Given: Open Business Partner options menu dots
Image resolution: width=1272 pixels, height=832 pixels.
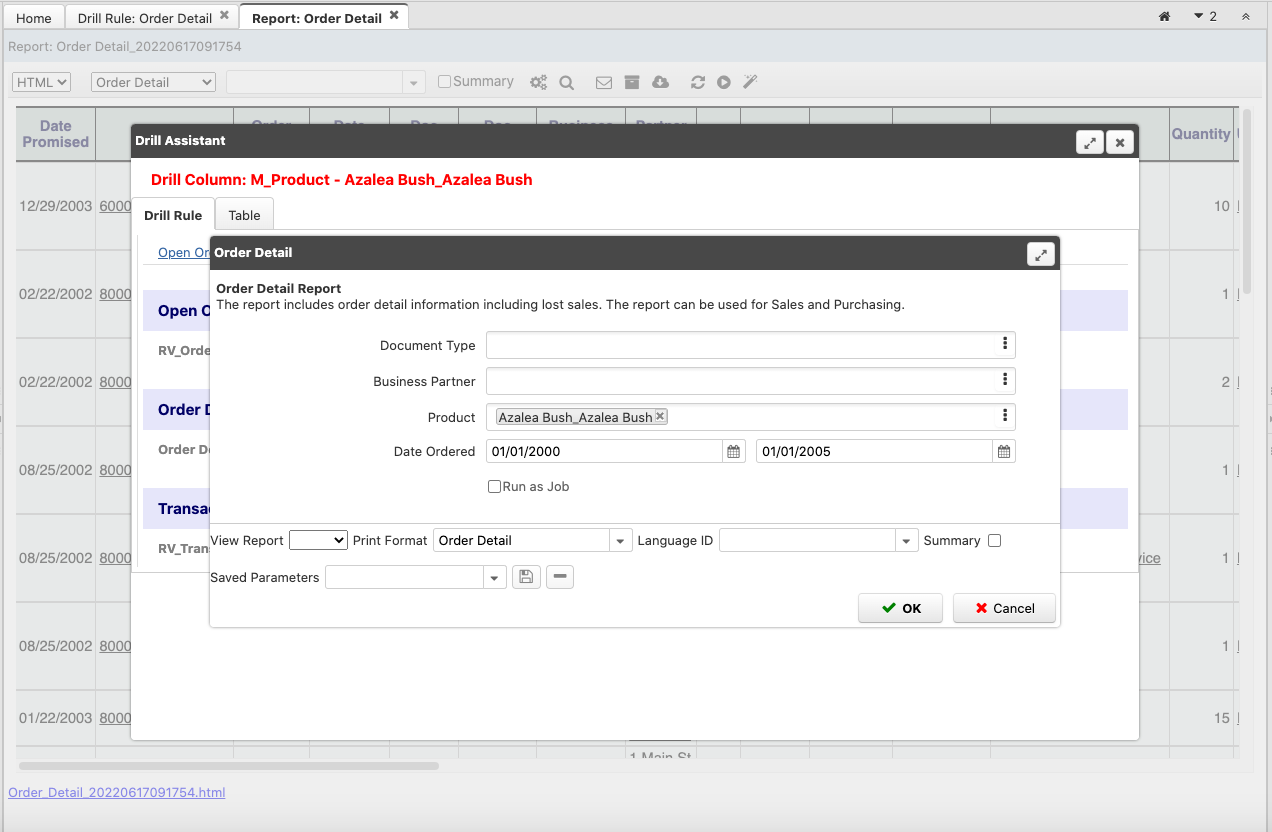Looking at the screenshot, I should coord(1004,380).
